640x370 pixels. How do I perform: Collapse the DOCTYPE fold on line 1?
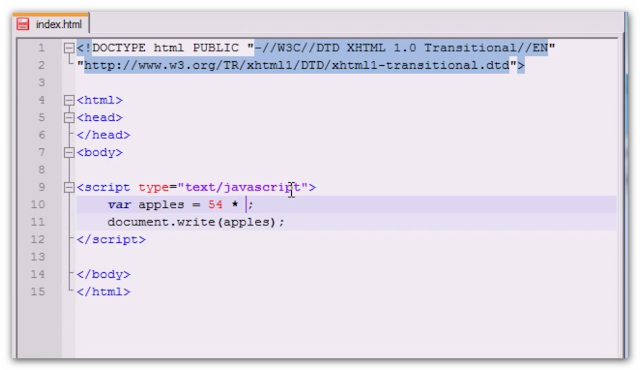coord(69,48)
